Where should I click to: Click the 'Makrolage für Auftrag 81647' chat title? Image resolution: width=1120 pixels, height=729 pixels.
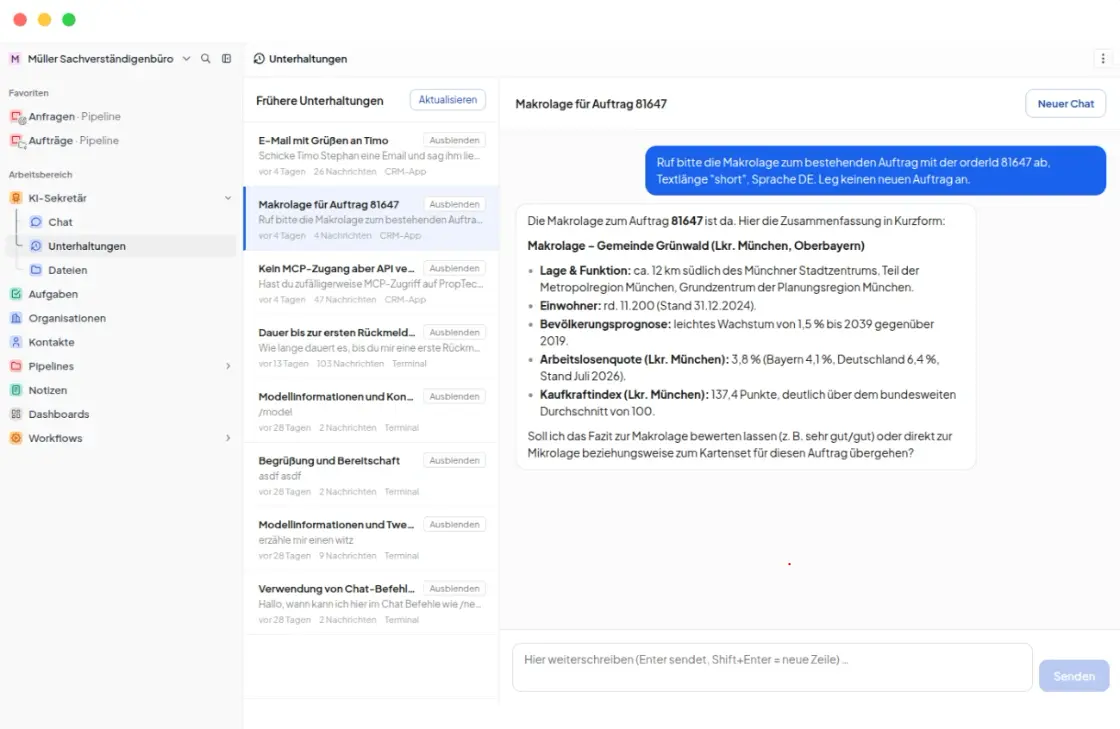click(x=591, y=104)
